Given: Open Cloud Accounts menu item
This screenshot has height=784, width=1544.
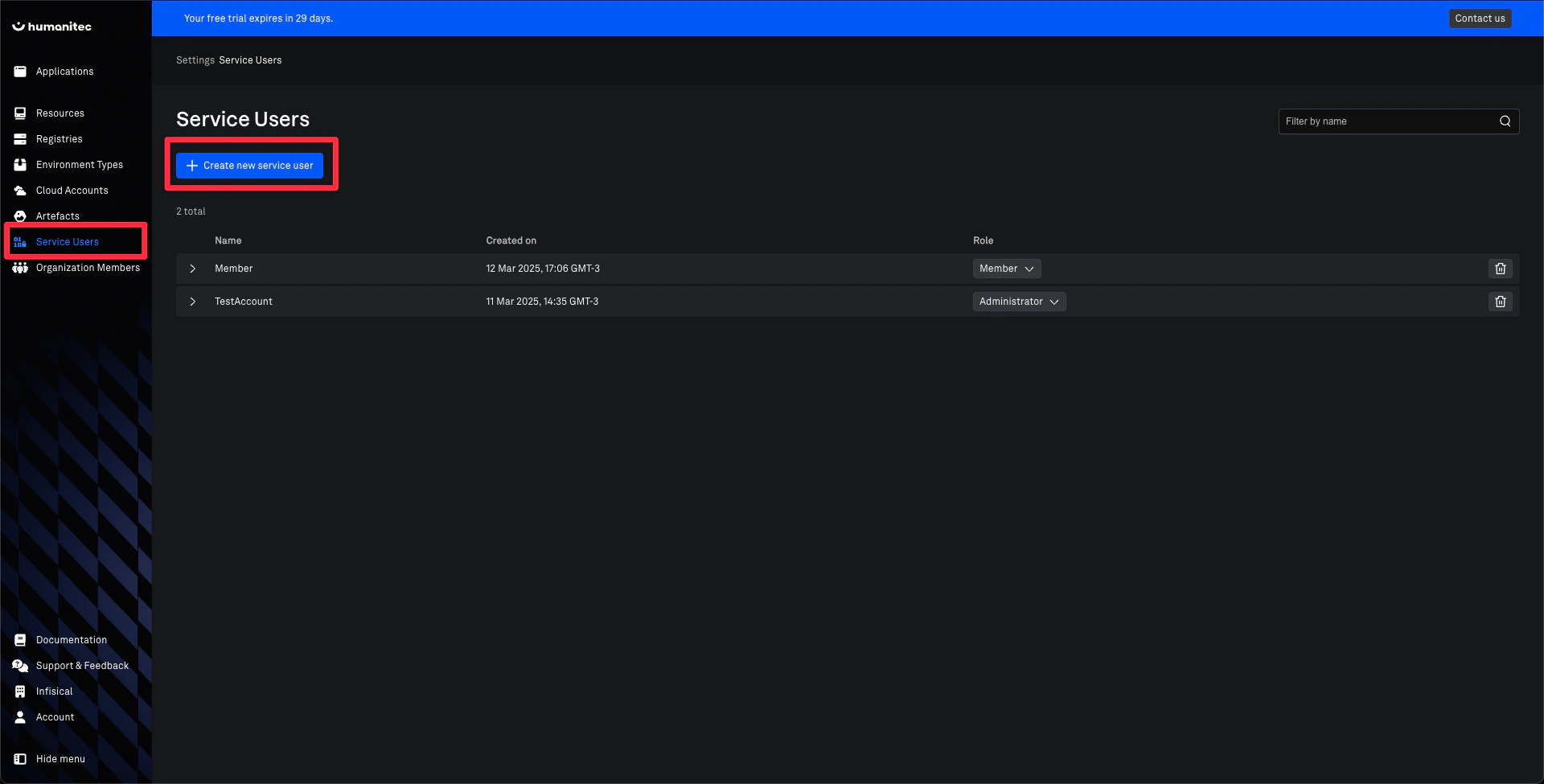Looking at the screenshot, I should 72,191.
